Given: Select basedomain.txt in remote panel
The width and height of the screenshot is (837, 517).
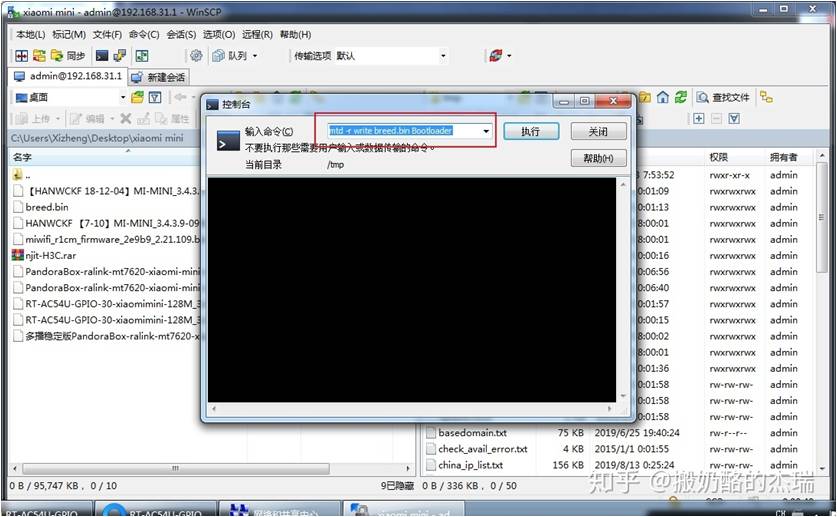Looking at the screenshot, I should (x=472, y=433).
